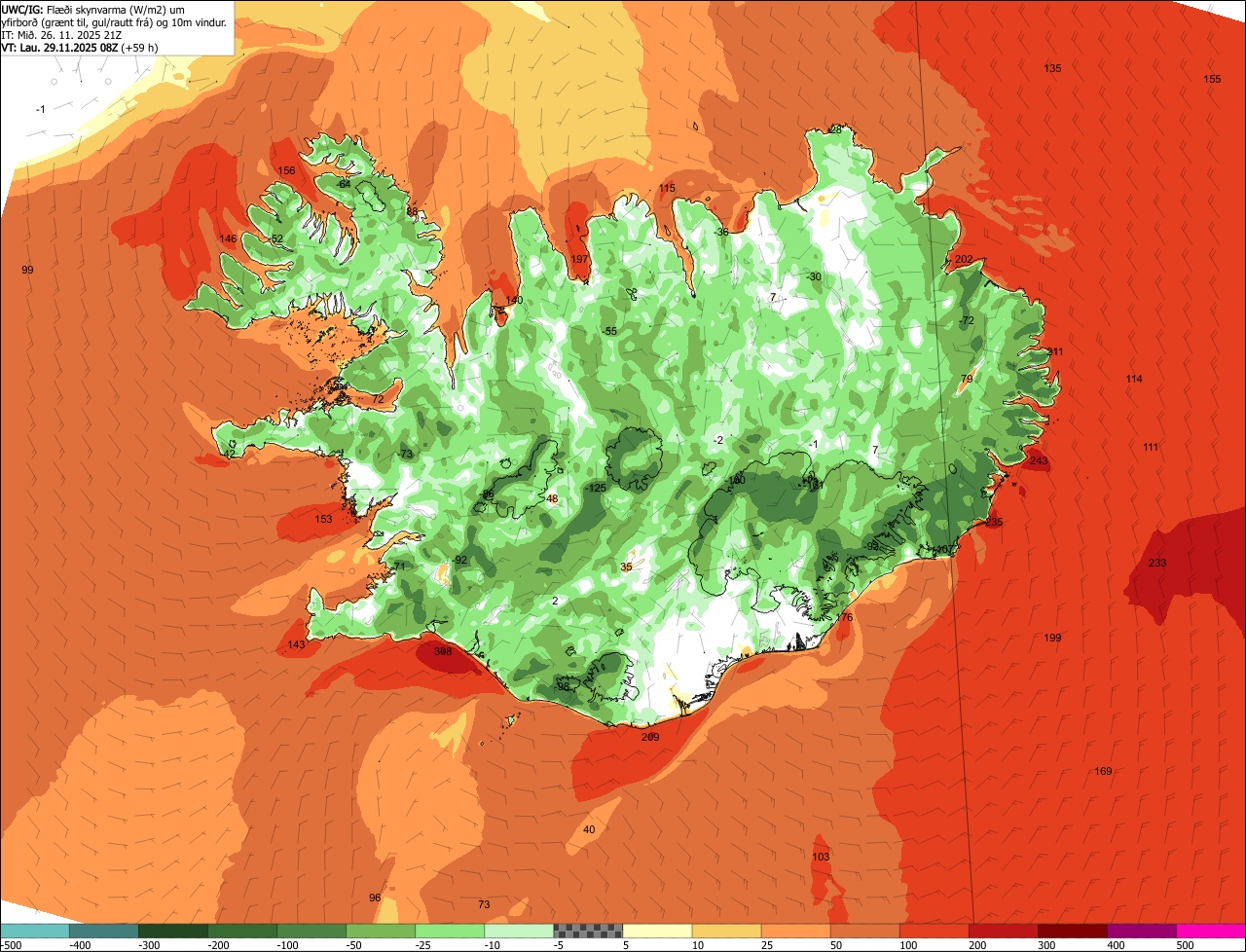
Task: Select the ocean value '199' to the southeast
Action: 1052,638
